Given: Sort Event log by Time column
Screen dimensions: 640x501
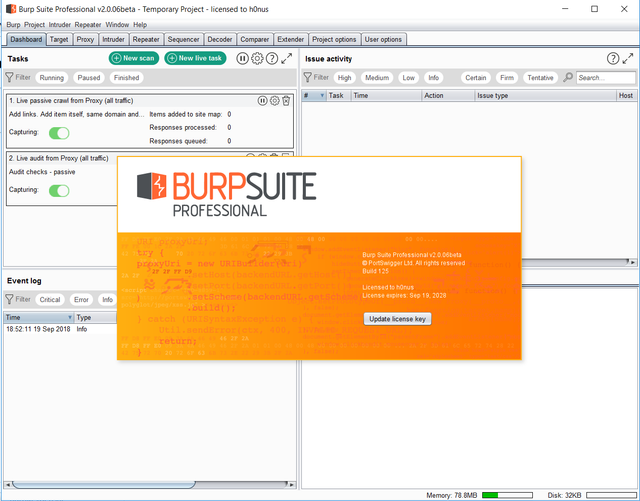Looking at the screenshot, I should click(x=39, y=317).
